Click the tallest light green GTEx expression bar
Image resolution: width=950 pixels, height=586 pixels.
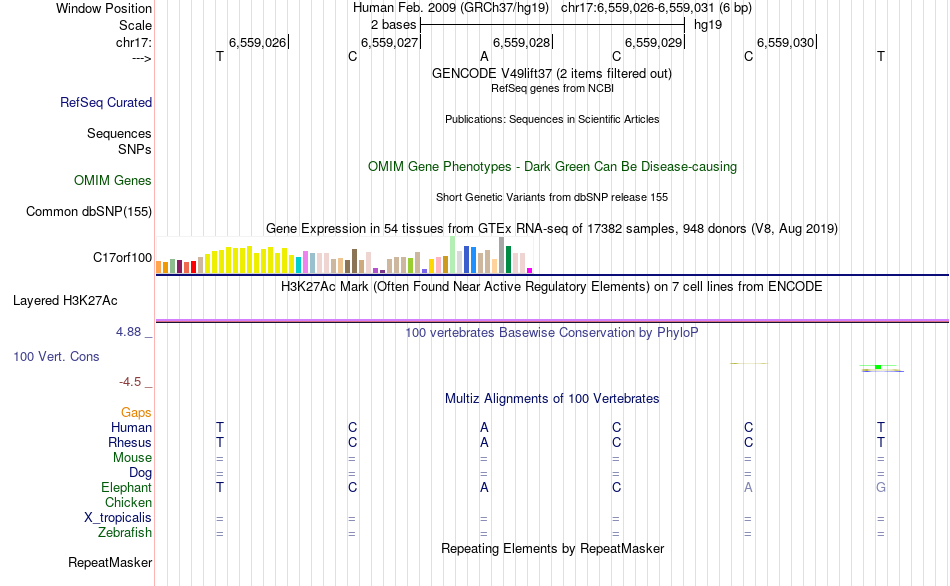[x=453, y=255]
